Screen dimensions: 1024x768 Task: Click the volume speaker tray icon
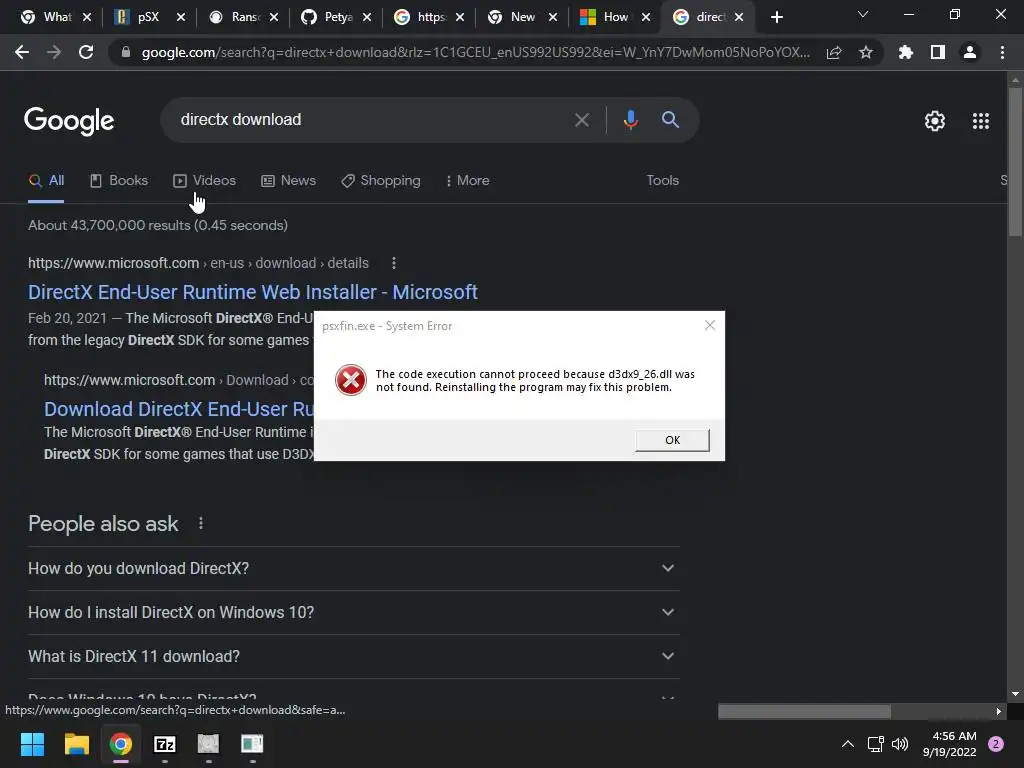coord(900,744)
